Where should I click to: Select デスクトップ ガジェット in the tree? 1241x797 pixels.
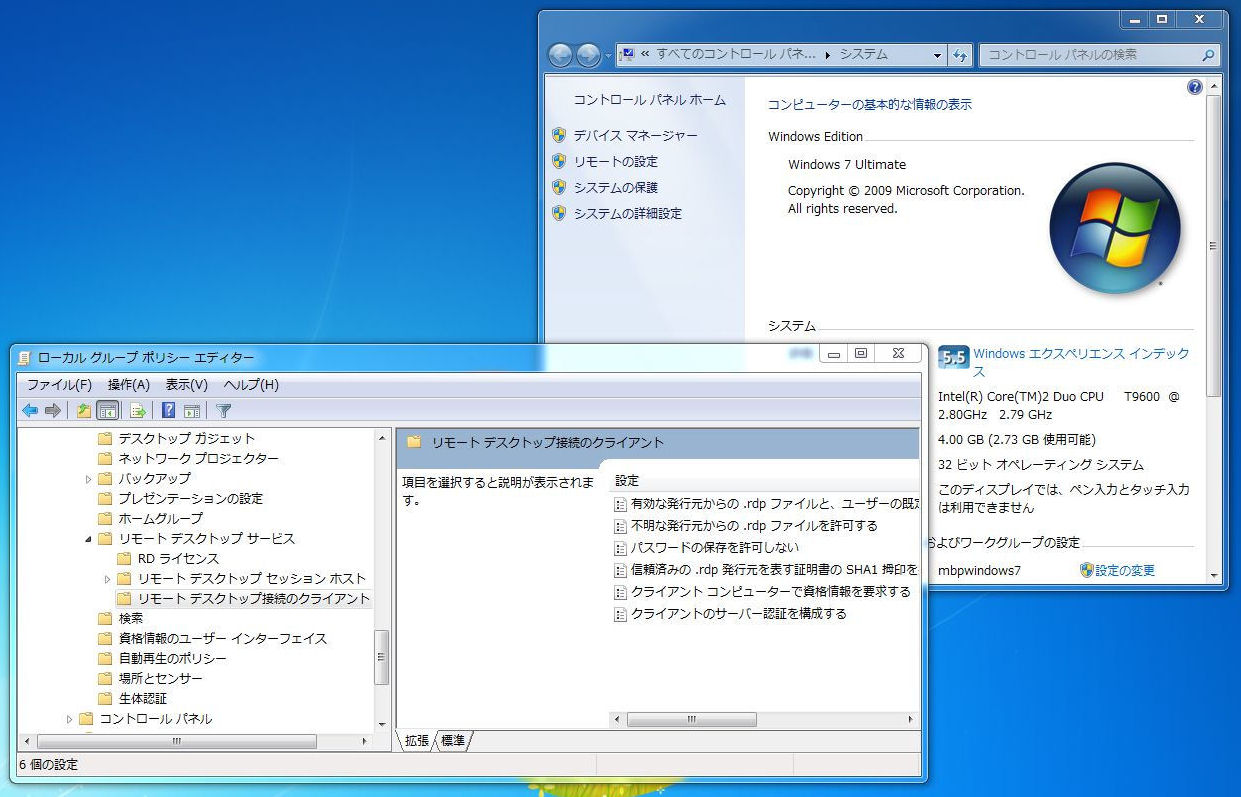point(186,438)
